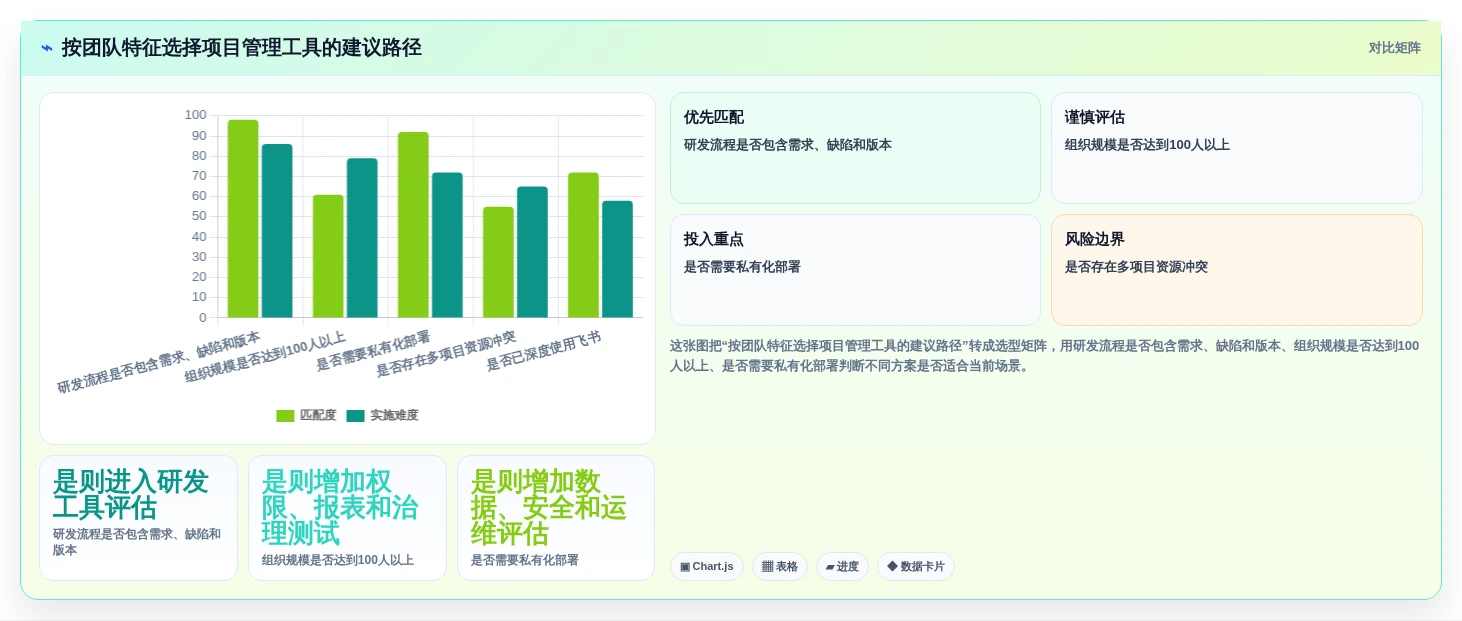Click the green 匹配度 bar for 多项目资源冲突
1462x621 pixels.
pos(498,262)
